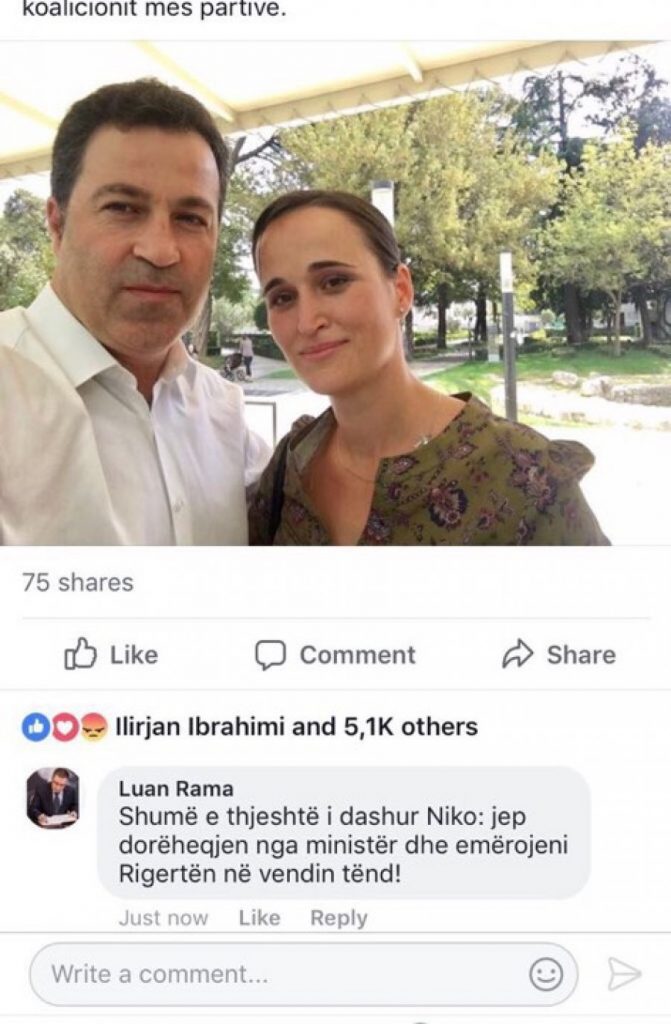
Task: Open the emoji smiley picker
Action: coord(546,974)
